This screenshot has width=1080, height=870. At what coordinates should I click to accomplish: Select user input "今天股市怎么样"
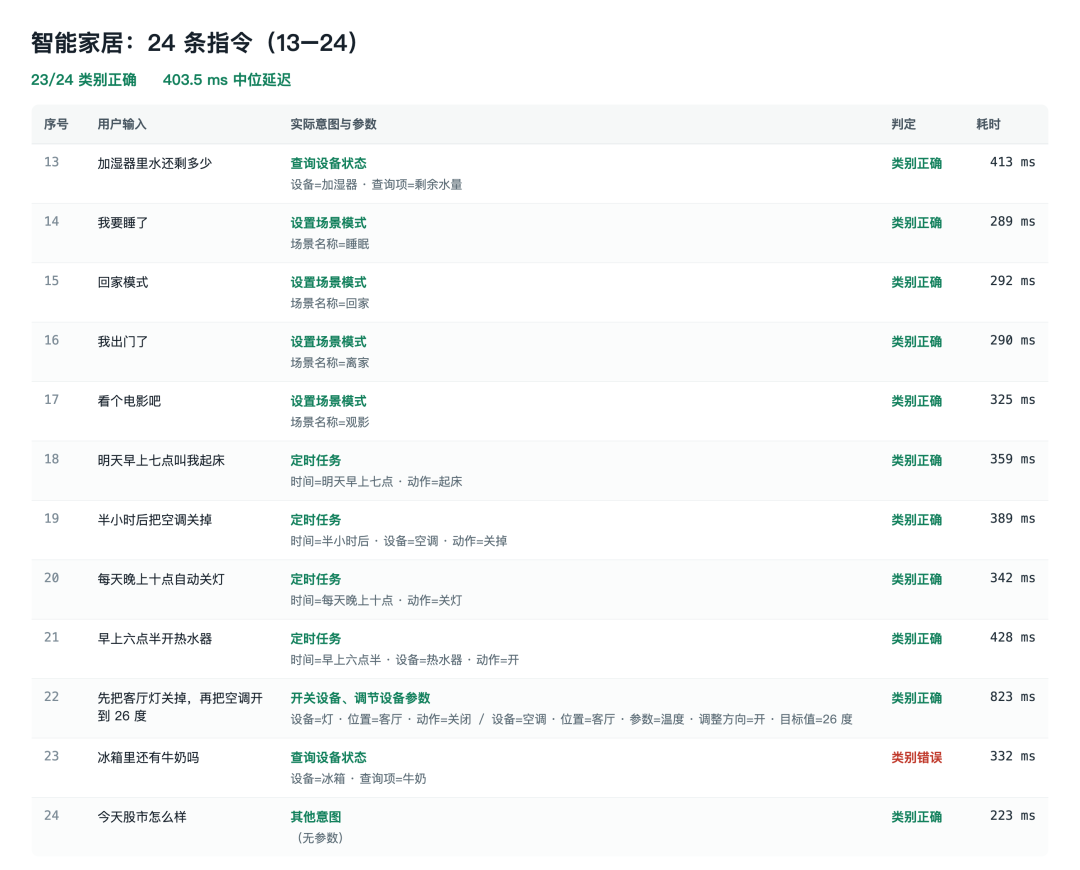tap(142, 817)
